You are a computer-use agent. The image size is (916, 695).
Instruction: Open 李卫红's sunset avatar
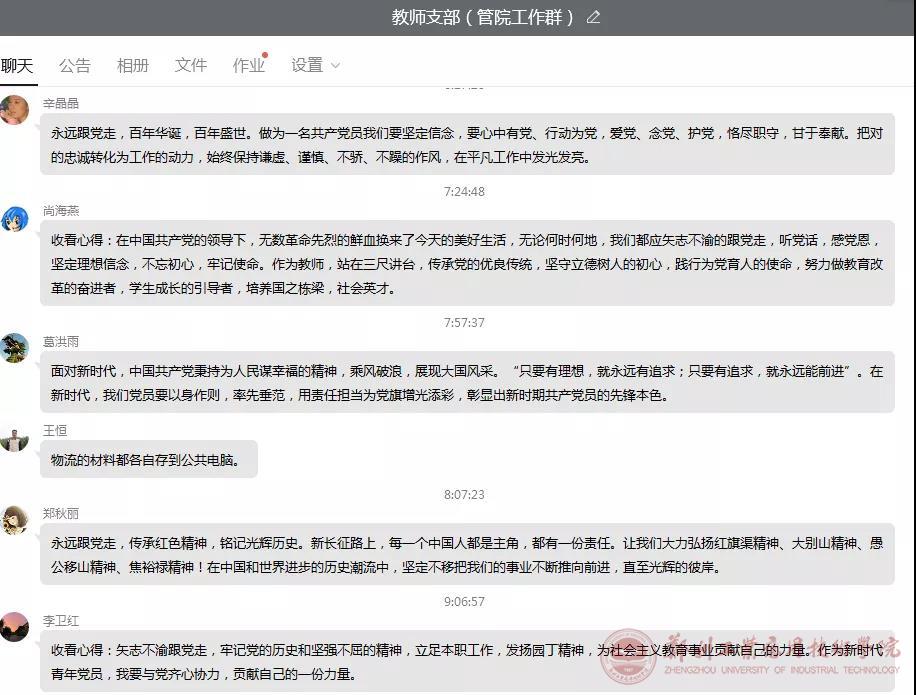14,627
